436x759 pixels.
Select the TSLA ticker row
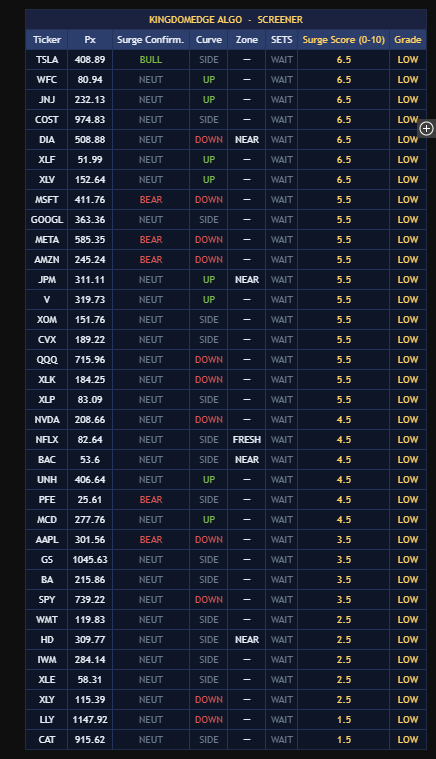226,60
